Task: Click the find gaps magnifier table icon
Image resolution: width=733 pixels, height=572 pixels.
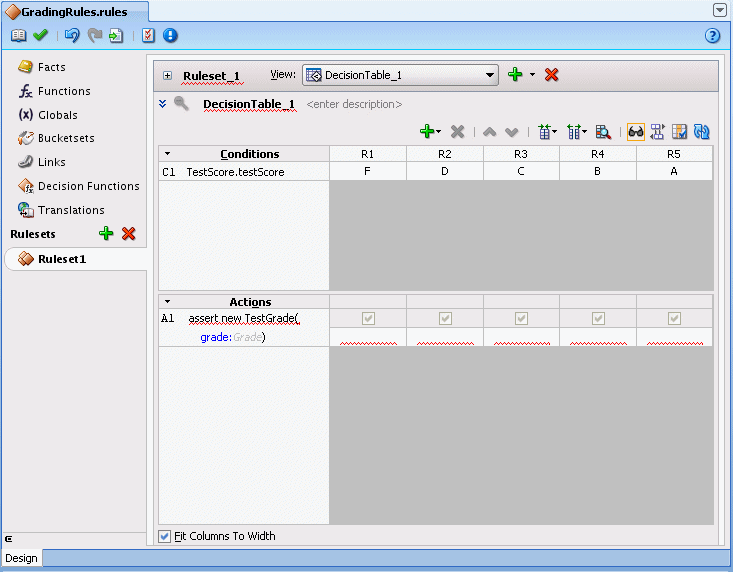Action: click(x=603, y=132)
